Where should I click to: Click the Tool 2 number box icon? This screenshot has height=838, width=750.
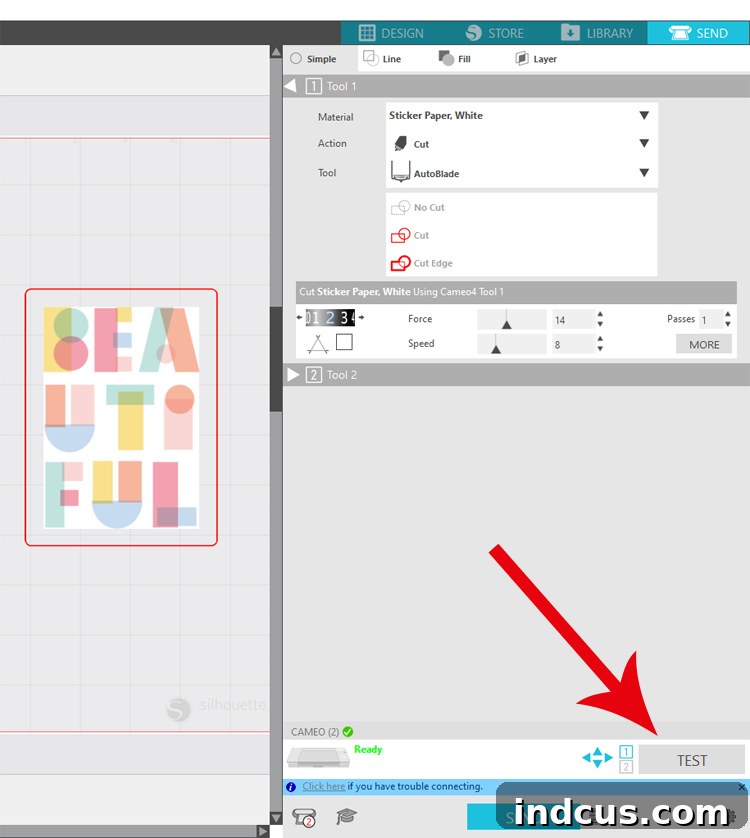click(x=314, y=375)
